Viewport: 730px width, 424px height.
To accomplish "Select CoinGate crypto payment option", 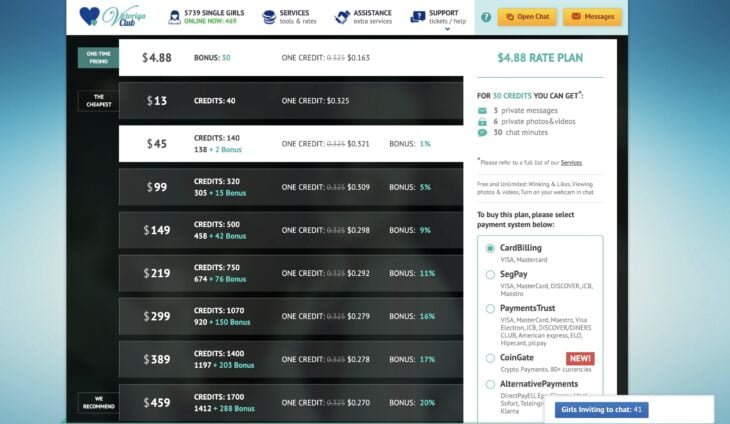I will pyautogui.click(x=490, y=358).
